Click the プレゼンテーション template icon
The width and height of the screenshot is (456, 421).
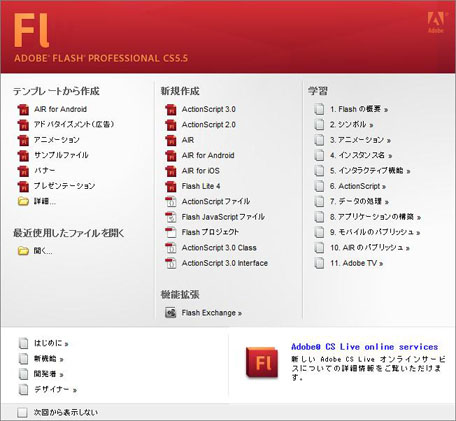pos(23,186)
